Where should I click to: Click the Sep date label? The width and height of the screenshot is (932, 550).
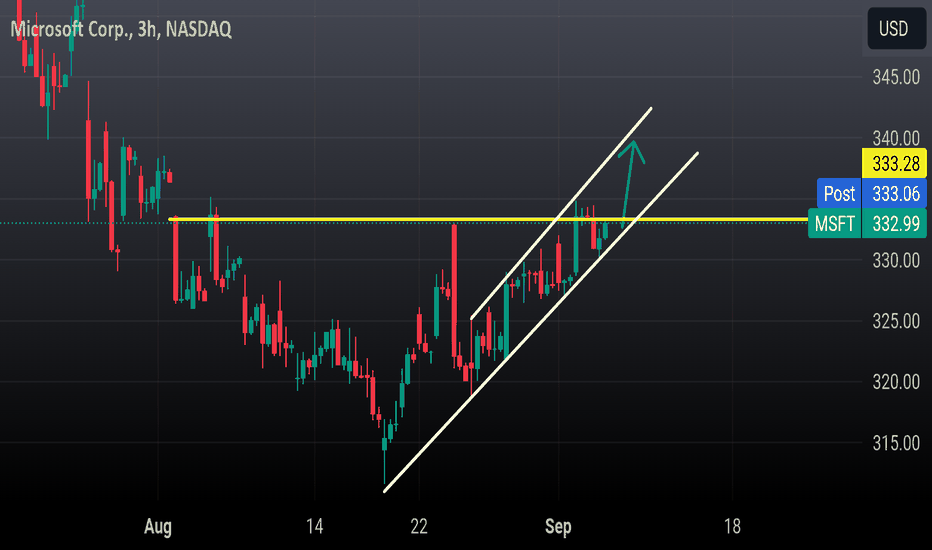tap(558, 527)
